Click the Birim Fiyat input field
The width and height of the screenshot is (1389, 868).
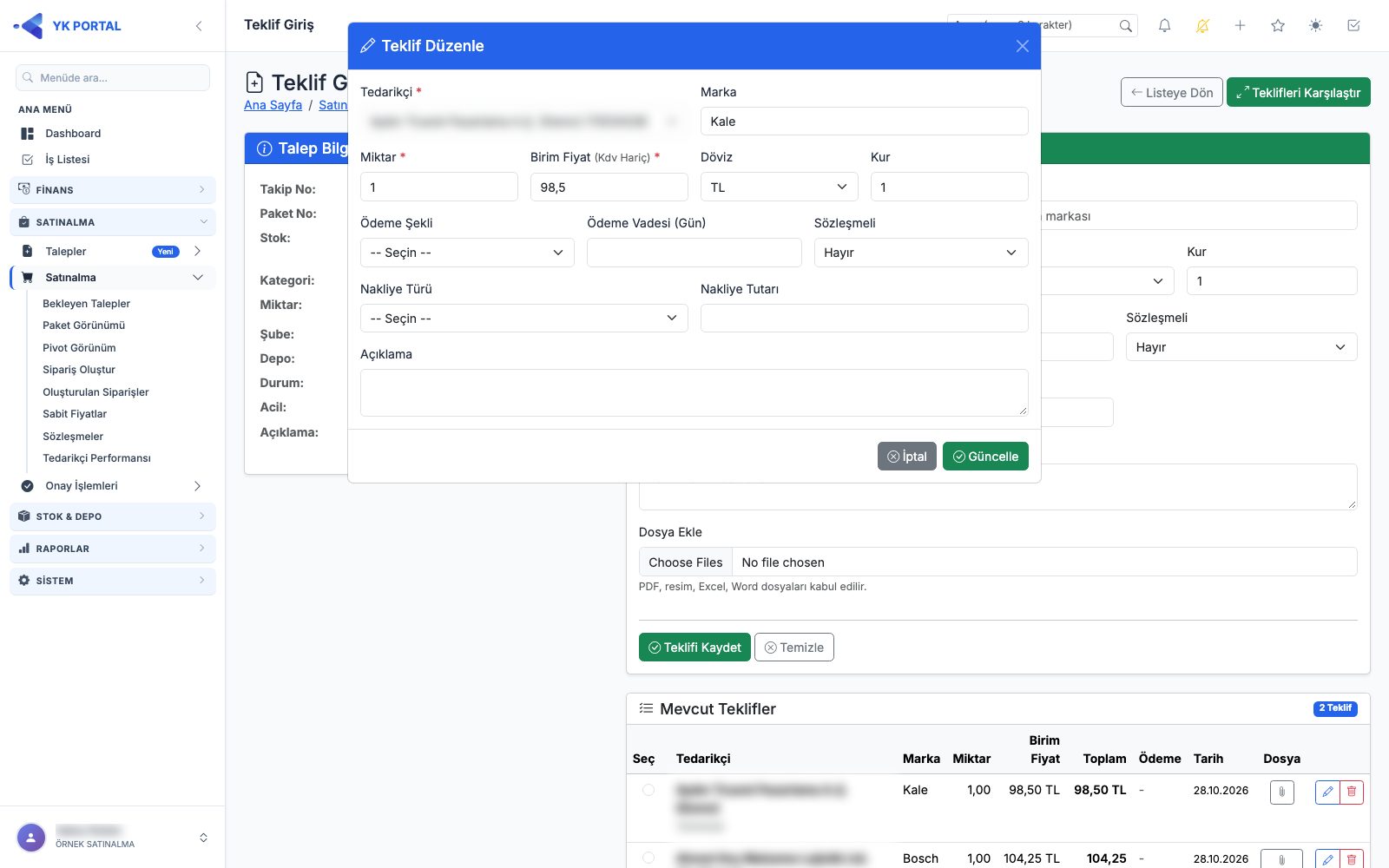click(609, 187)
